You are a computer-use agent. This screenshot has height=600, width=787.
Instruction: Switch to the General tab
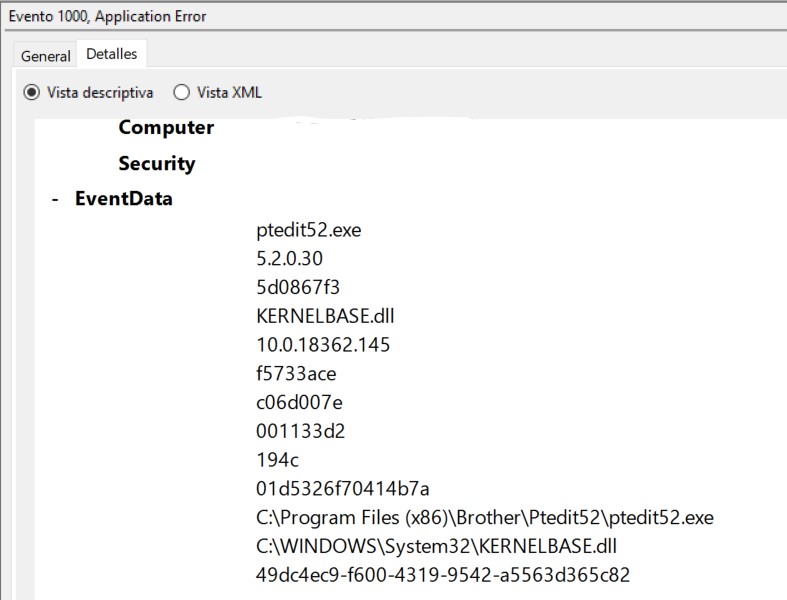click(45, 56)
